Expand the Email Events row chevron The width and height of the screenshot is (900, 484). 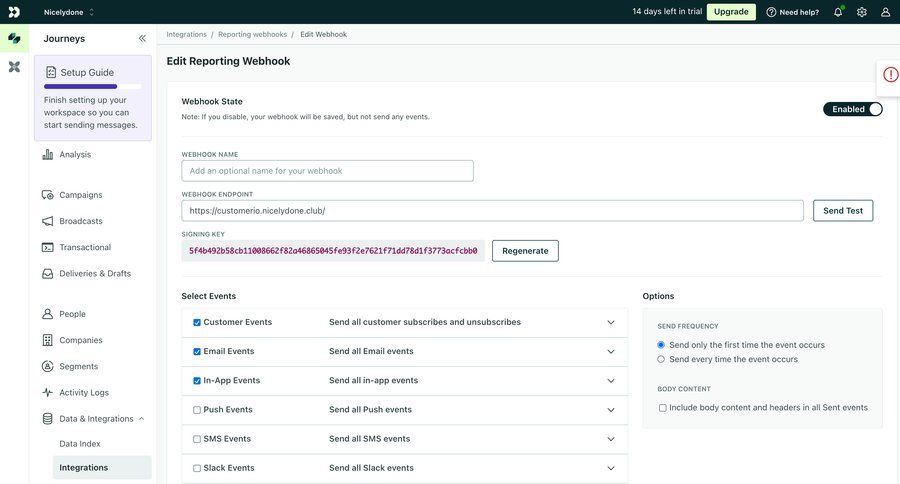pos(611,352)
